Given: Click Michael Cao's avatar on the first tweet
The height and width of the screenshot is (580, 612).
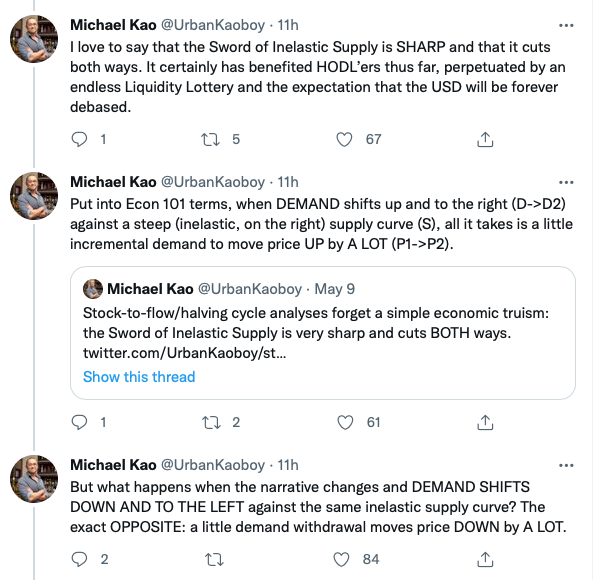Looking at the screenshot, I should [x=33, y=40].
